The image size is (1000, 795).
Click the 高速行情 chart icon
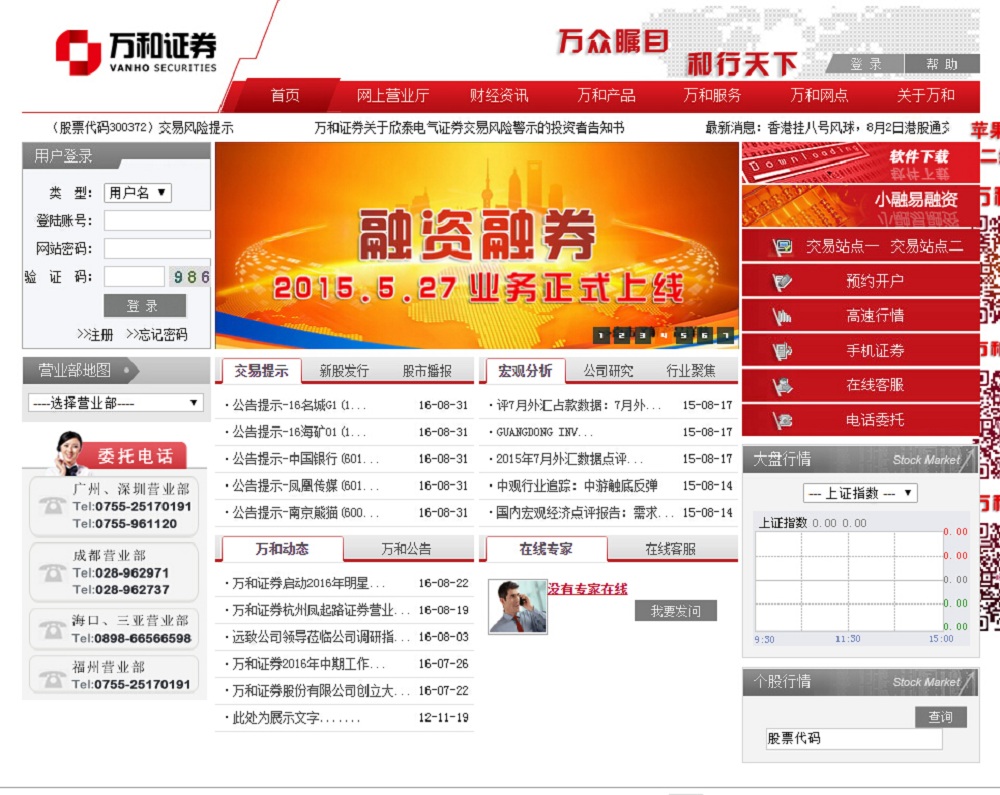tap(783, 316)
